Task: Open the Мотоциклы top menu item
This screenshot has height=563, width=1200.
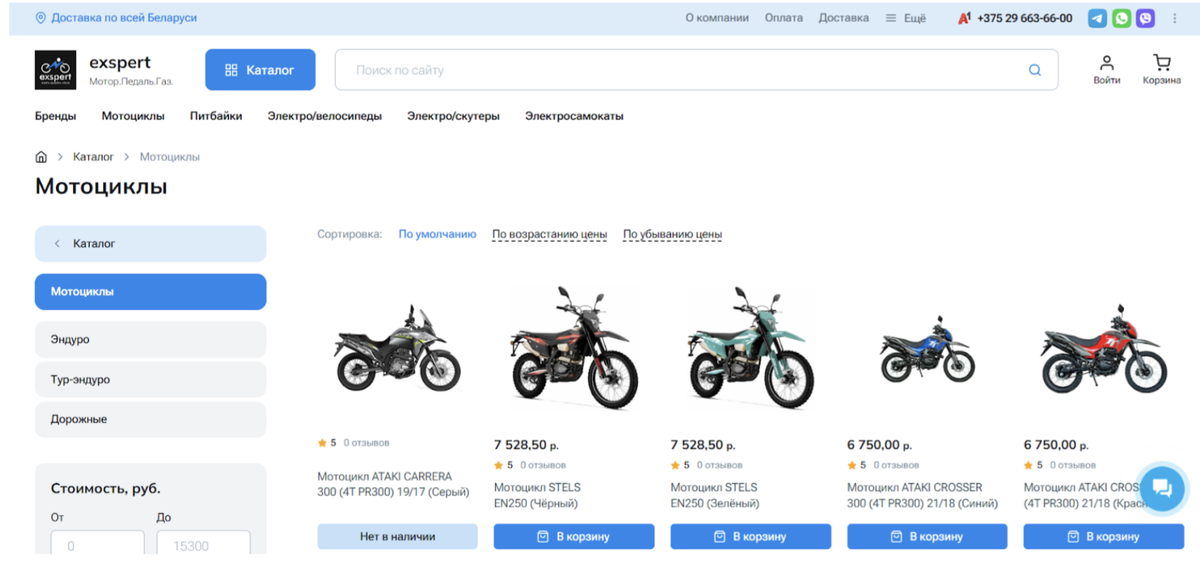Action: point(133,116)
